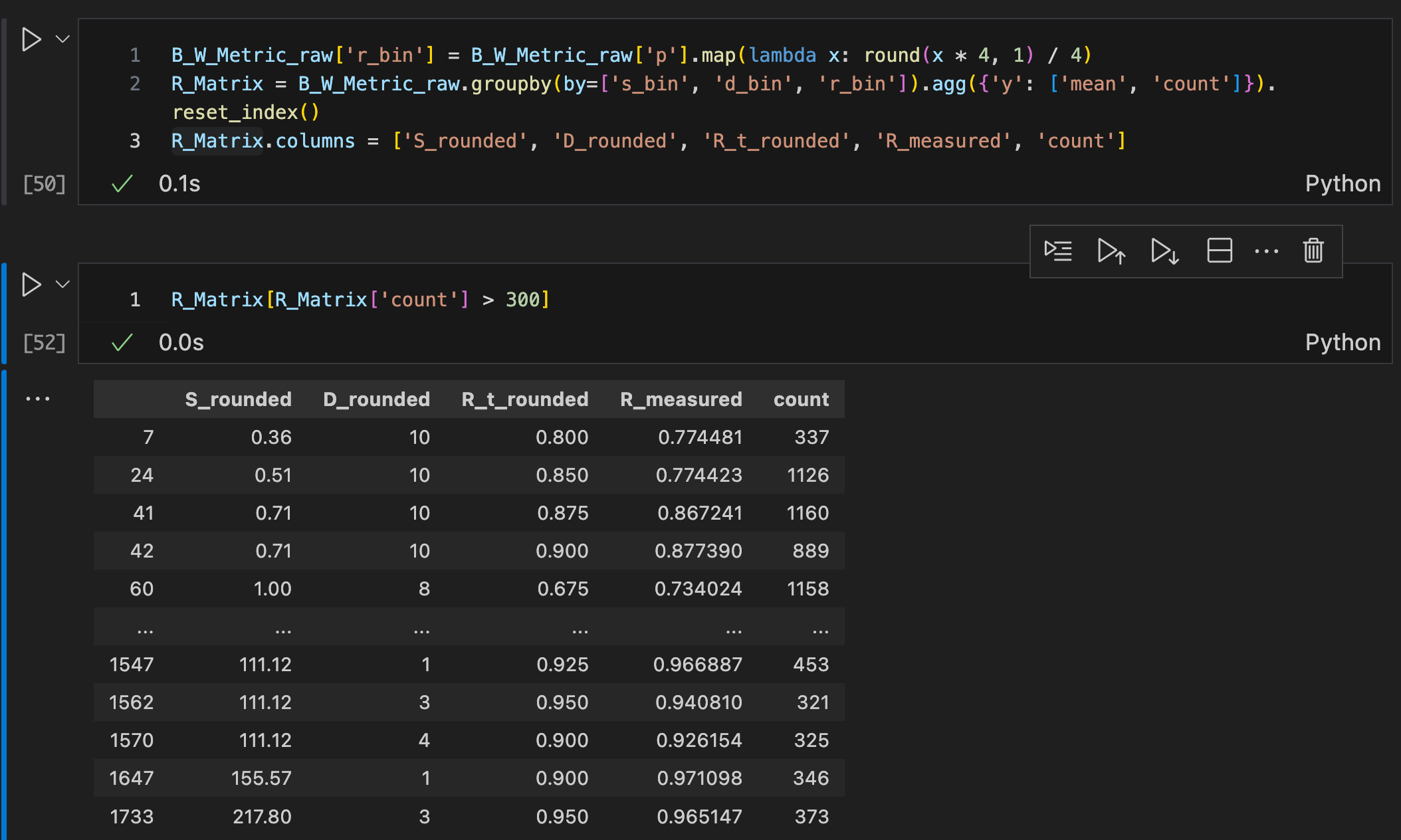Click the green success checkmark of cell 52

pos(122,342)
